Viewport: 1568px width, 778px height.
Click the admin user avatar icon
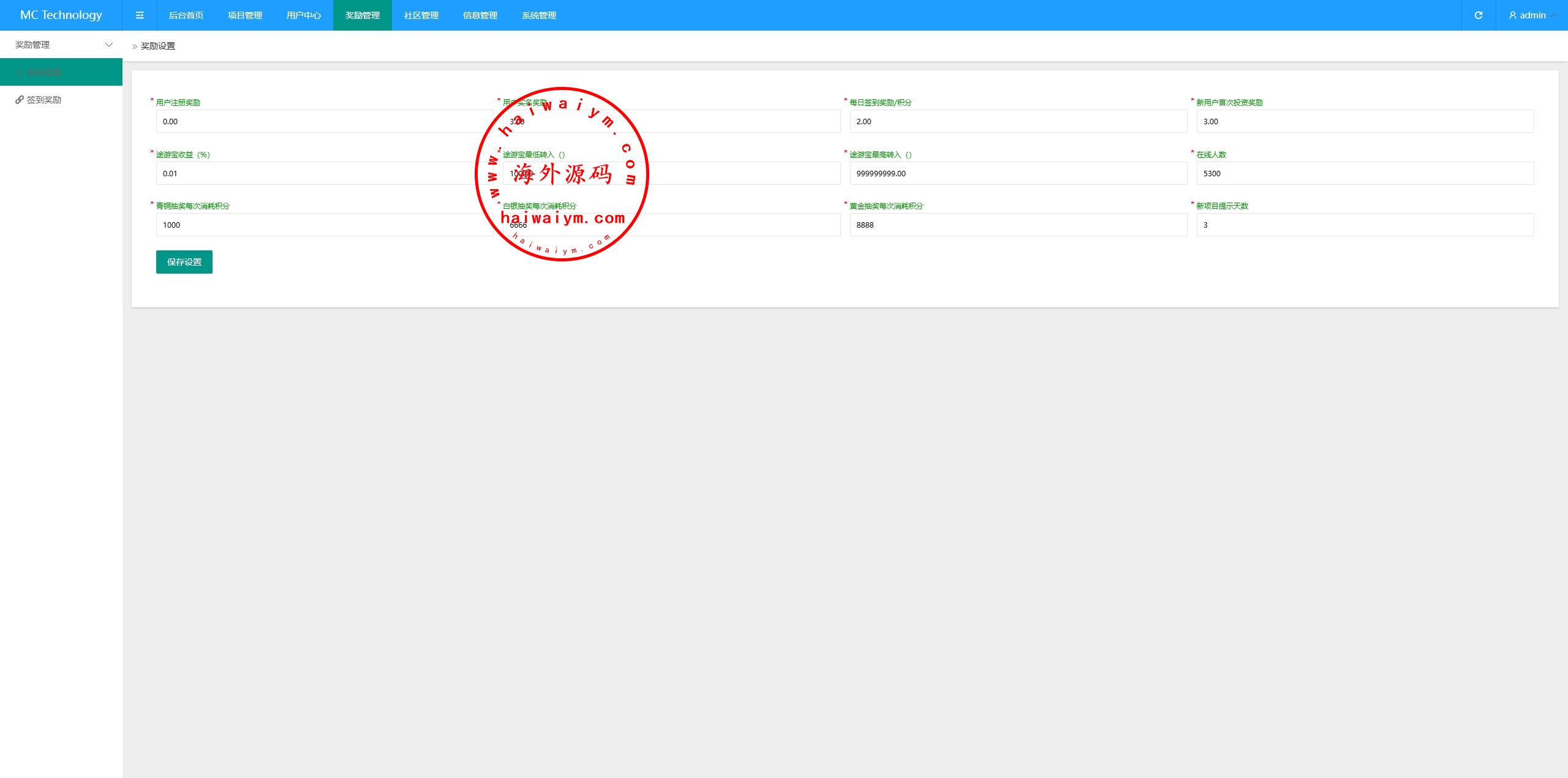tap(1512, 15)
